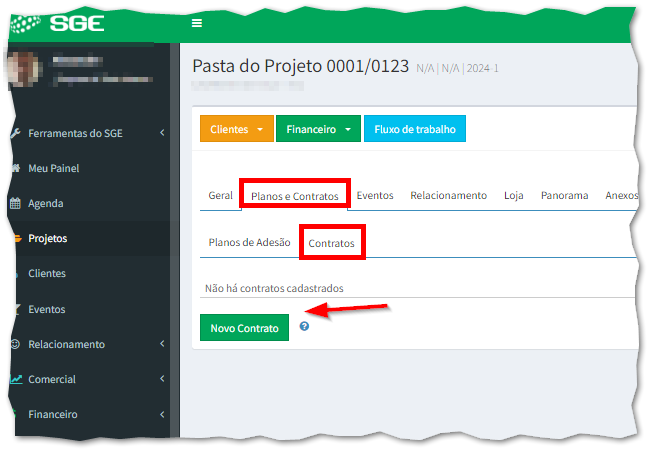Image resolution: width=649 pixels, height=451 pixels.
Task: Open Eventos in sidebar
Action: click(x=47, y=309)
